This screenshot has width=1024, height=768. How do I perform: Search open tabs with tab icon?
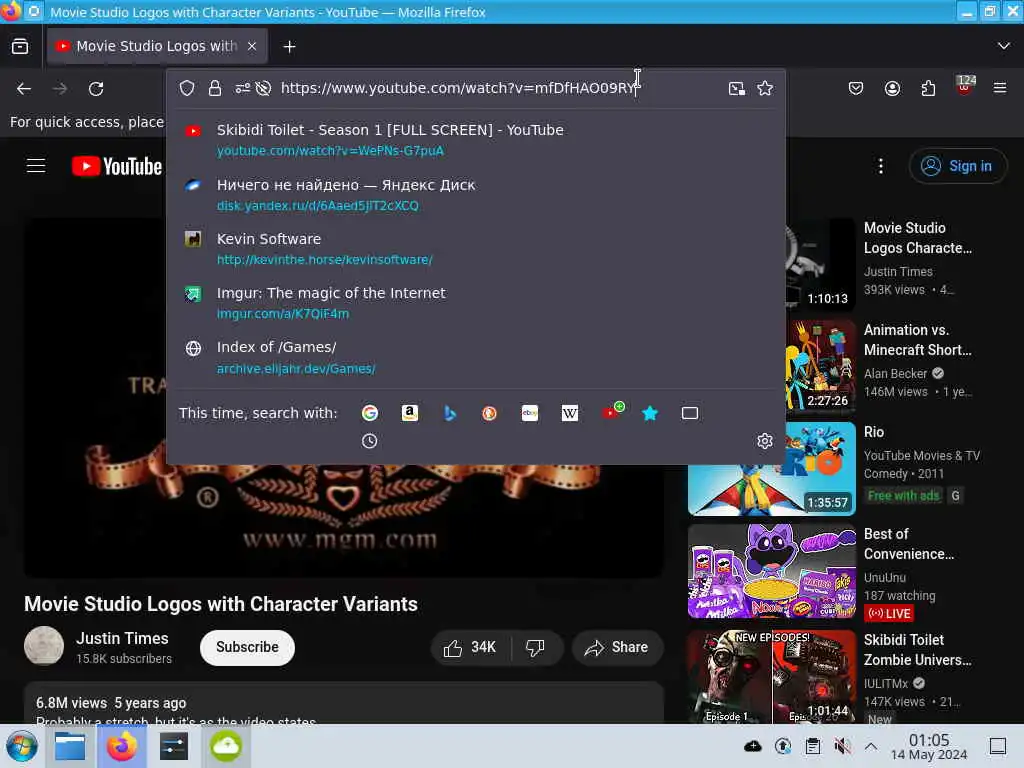pos(690,413)
